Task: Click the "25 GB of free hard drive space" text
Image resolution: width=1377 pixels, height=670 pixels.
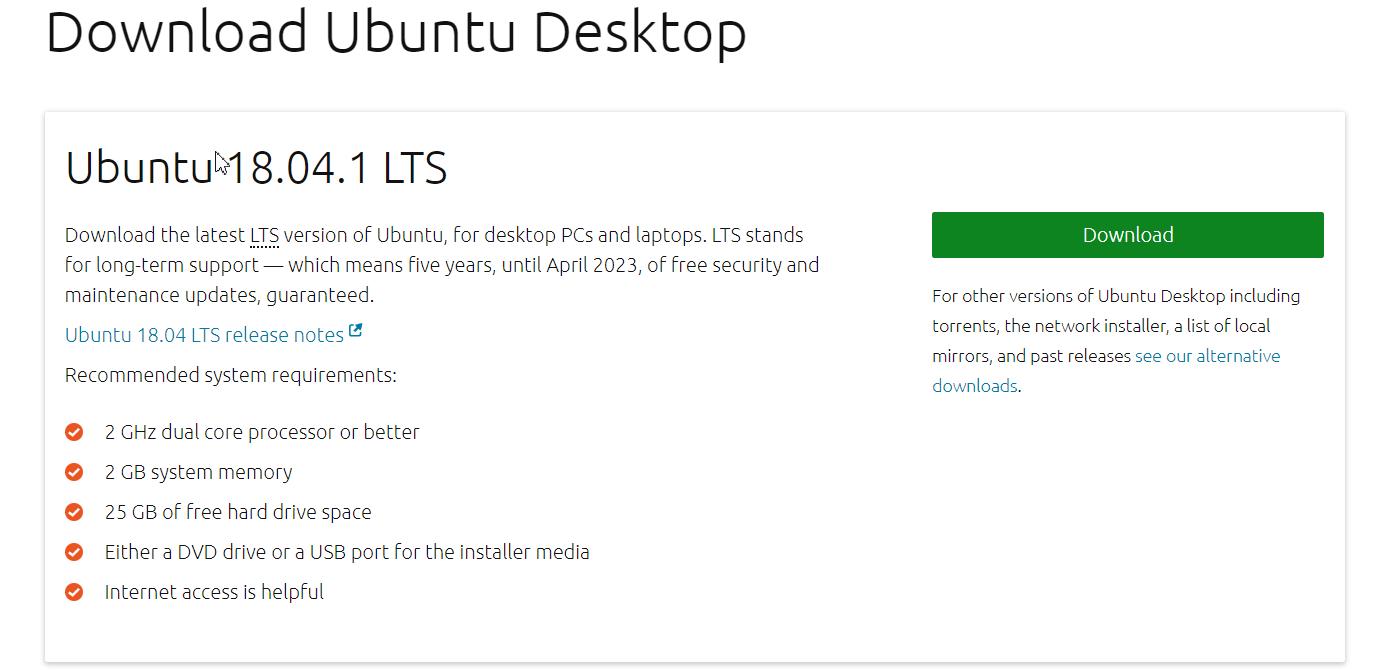Action: click(238, 511)
